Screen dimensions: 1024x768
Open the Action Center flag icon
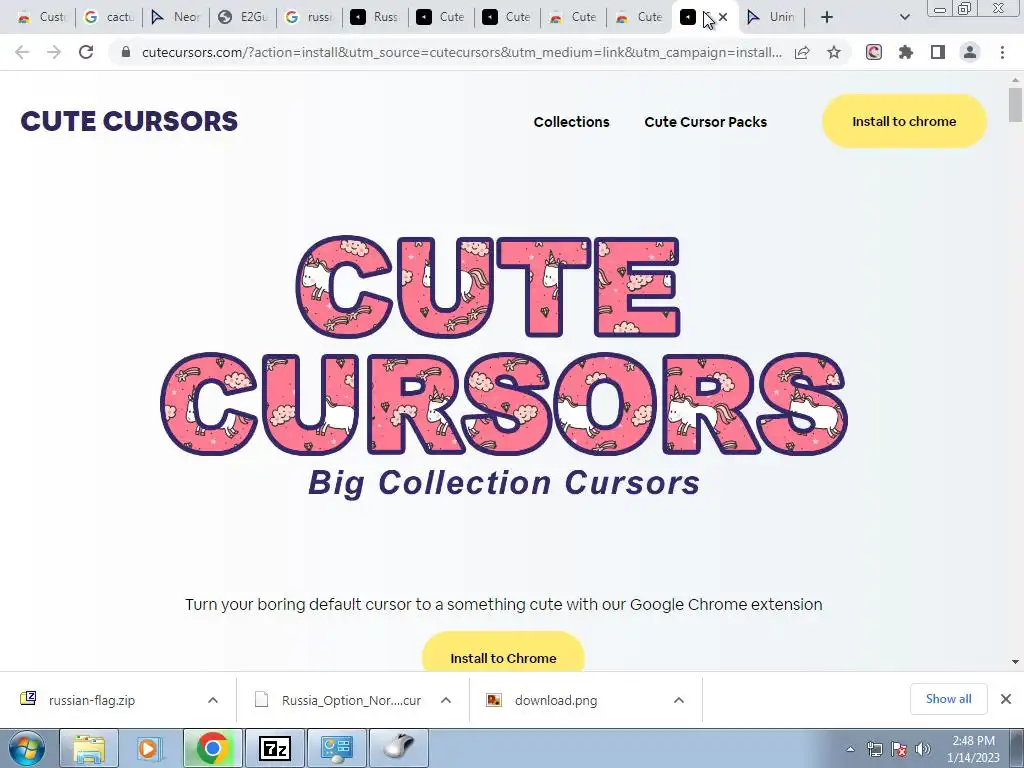coord(899,749)
